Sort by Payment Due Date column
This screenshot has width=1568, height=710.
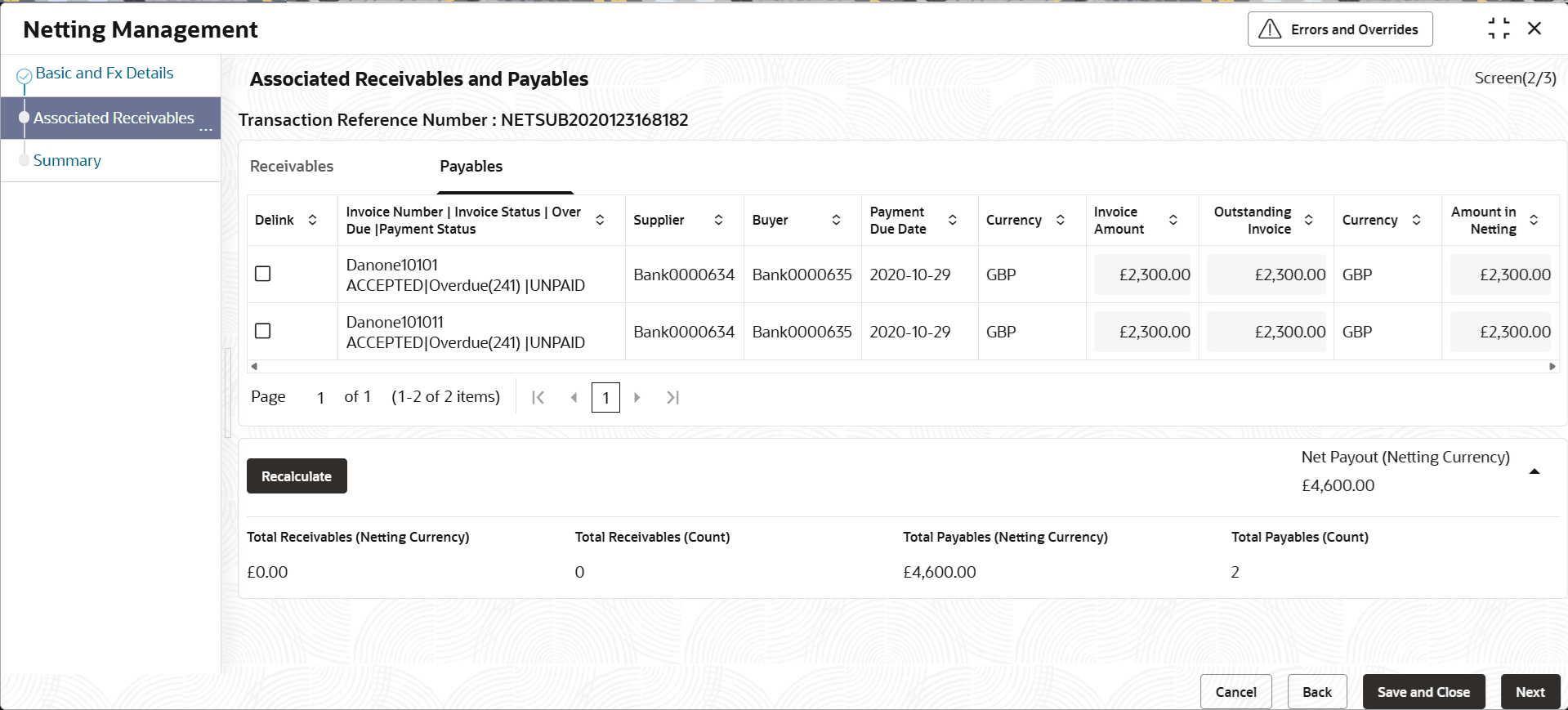952,220
